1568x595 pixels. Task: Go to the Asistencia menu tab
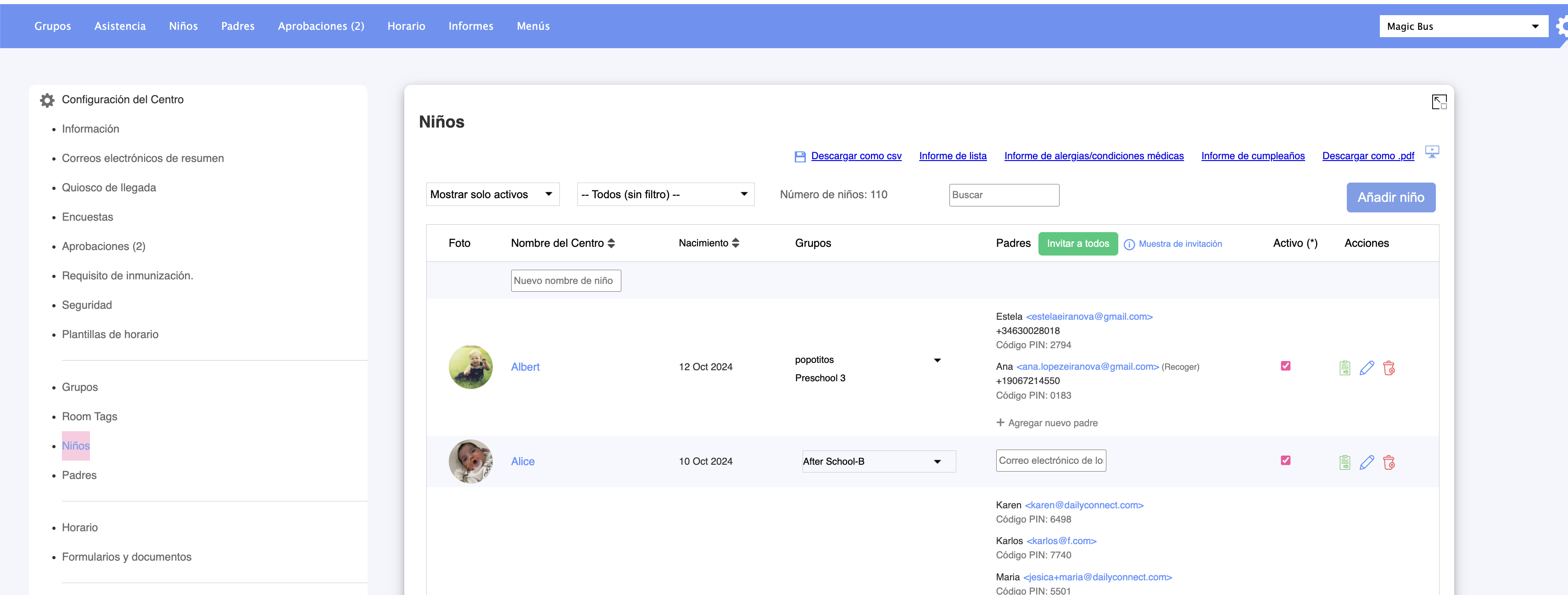click(120, 26)
